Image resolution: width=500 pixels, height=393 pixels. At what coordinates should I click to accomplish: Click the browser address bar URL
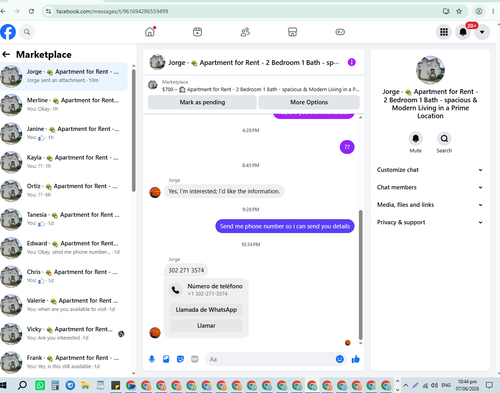tap(112, 11)
